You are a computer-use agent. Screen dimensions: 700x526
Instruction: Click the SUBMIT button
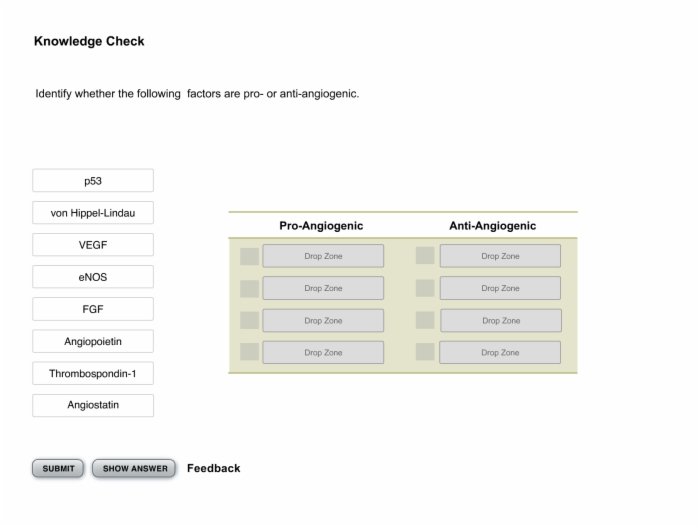tap(58, 468)
